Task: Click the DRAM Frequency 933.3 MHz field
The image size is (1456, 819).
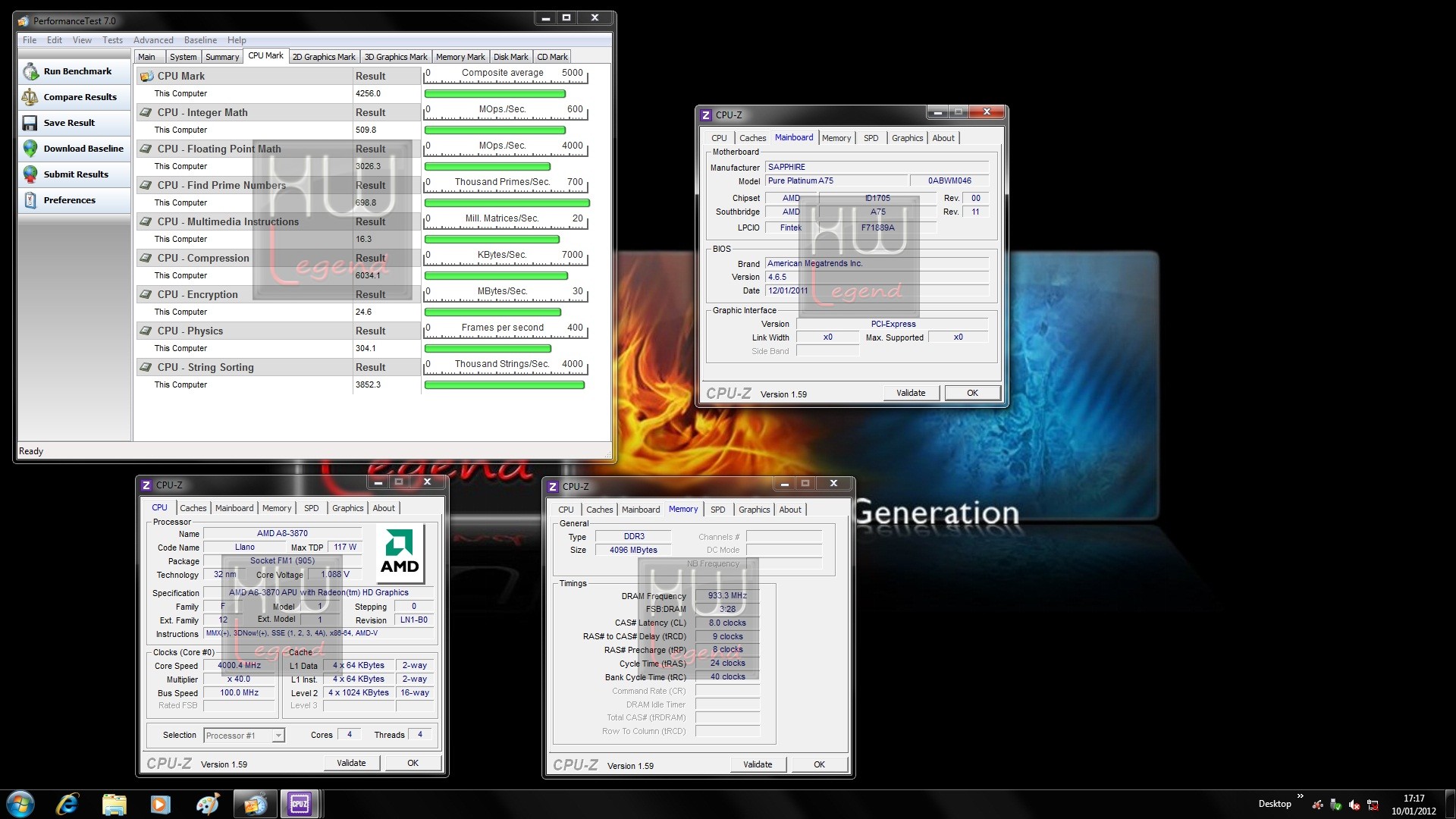Action: [x=727, y=596]
